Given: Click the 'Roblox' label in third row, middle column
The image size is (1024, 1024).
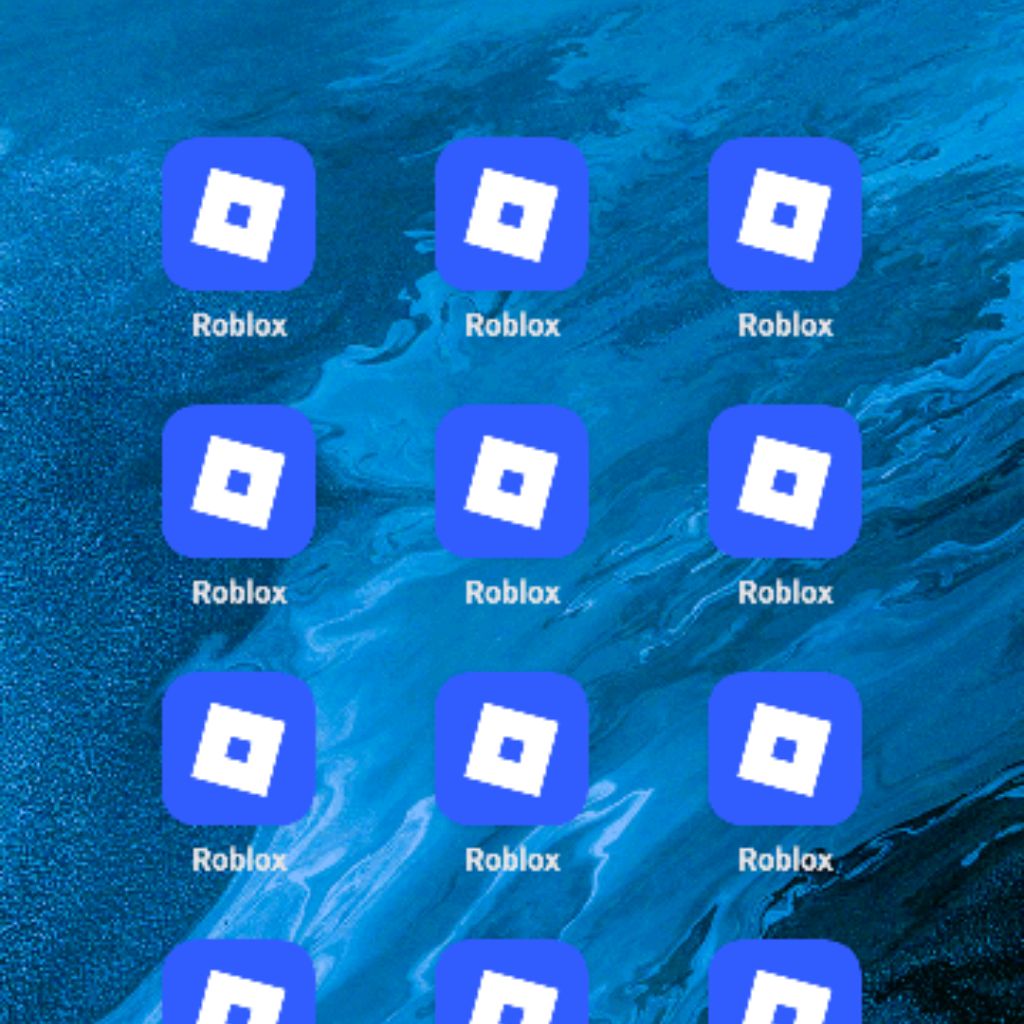Looking at the screenshot, I should click(513, 859).
